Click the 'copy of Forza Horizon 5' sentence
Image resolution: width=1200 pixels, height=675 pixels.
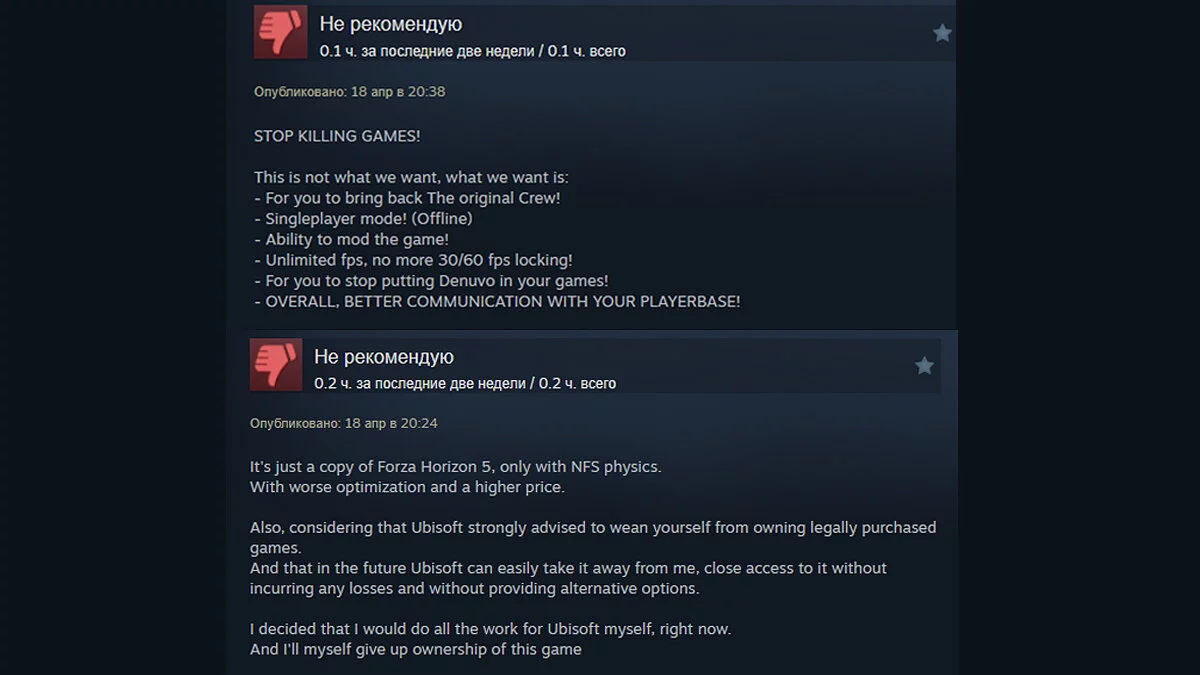456,467
